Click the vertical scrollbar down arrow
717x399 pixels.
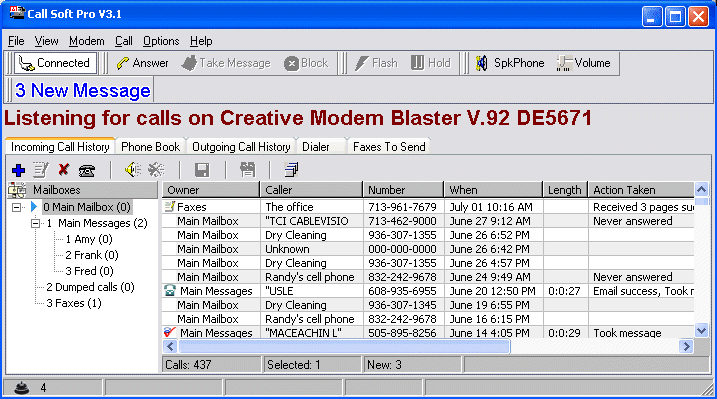pos(701,330)
